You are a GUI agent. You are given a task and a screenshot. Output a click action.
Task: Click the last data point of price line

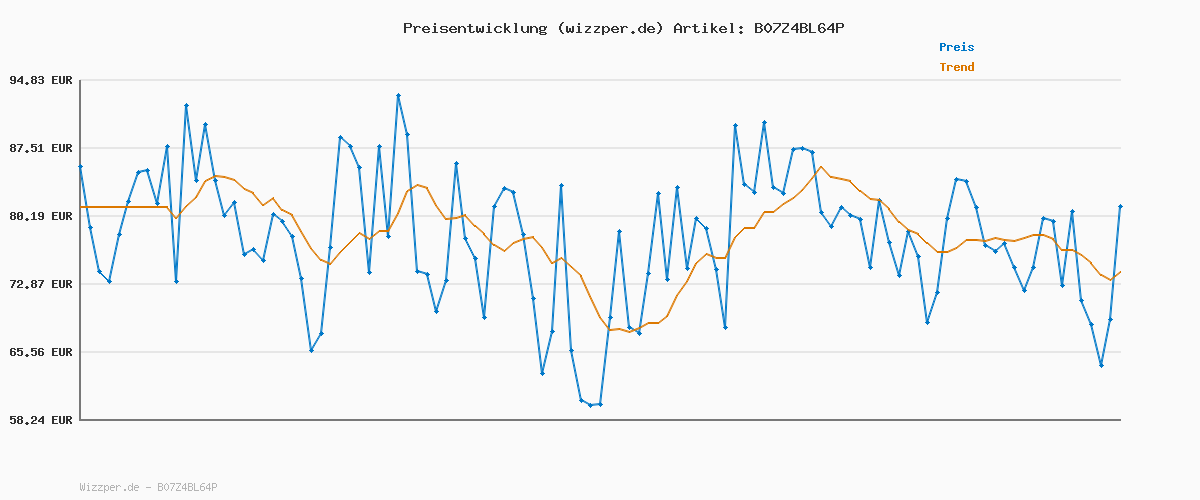click(1120, 206)
